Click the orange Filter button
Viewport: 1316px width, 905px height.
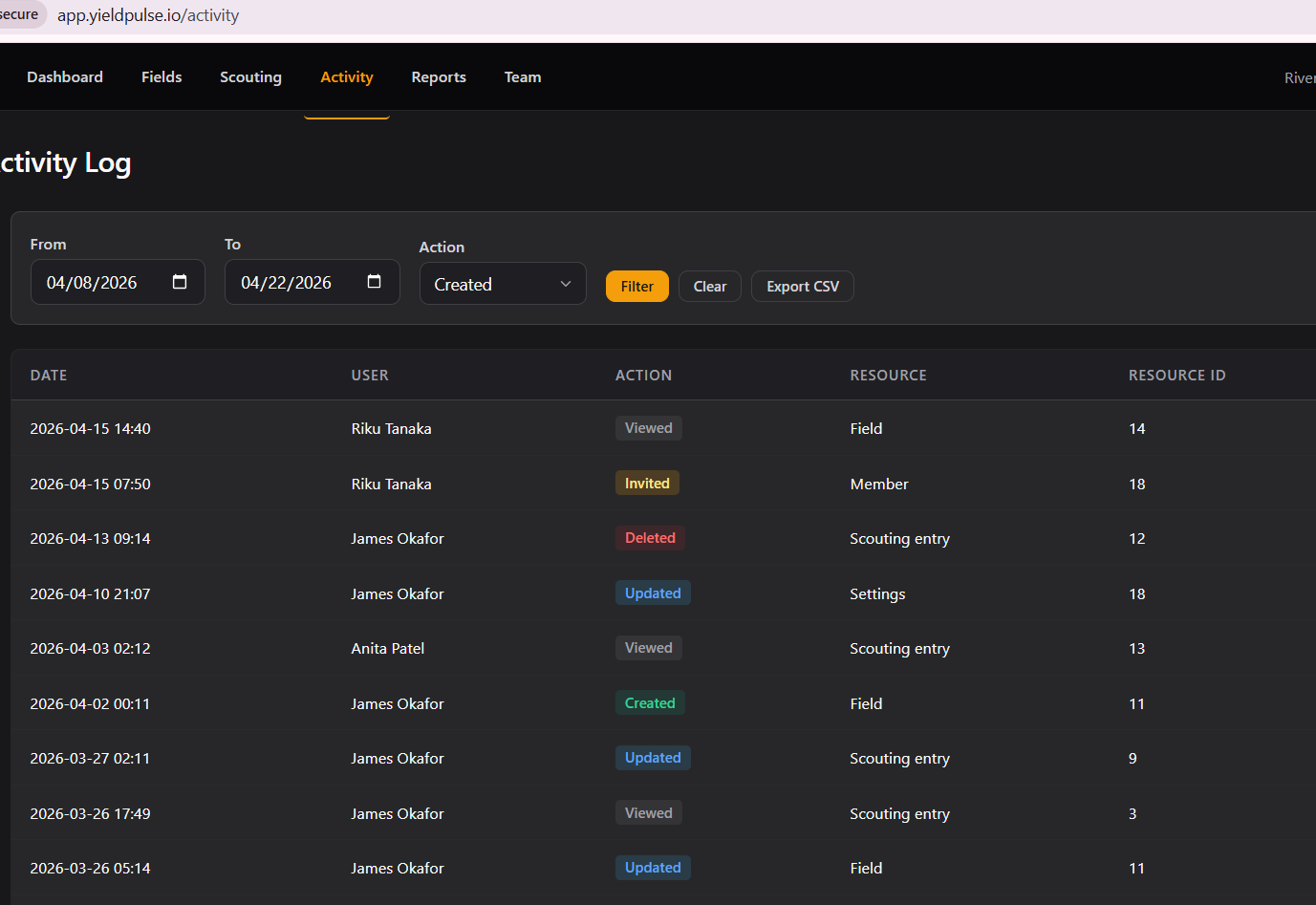point(636,286)
